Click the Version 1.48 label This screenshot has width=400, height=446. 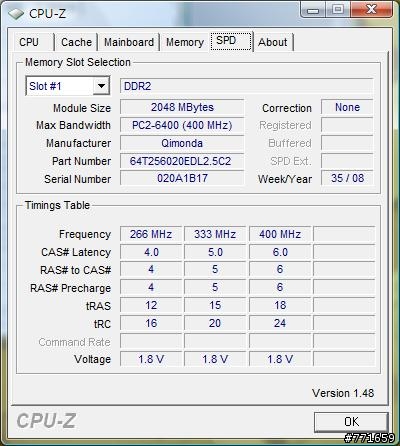(343, 393)
